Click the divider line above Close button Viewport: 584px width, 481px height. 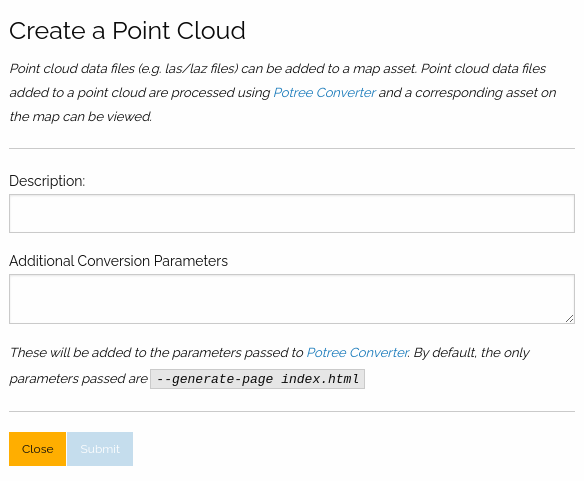coord(292,411)
